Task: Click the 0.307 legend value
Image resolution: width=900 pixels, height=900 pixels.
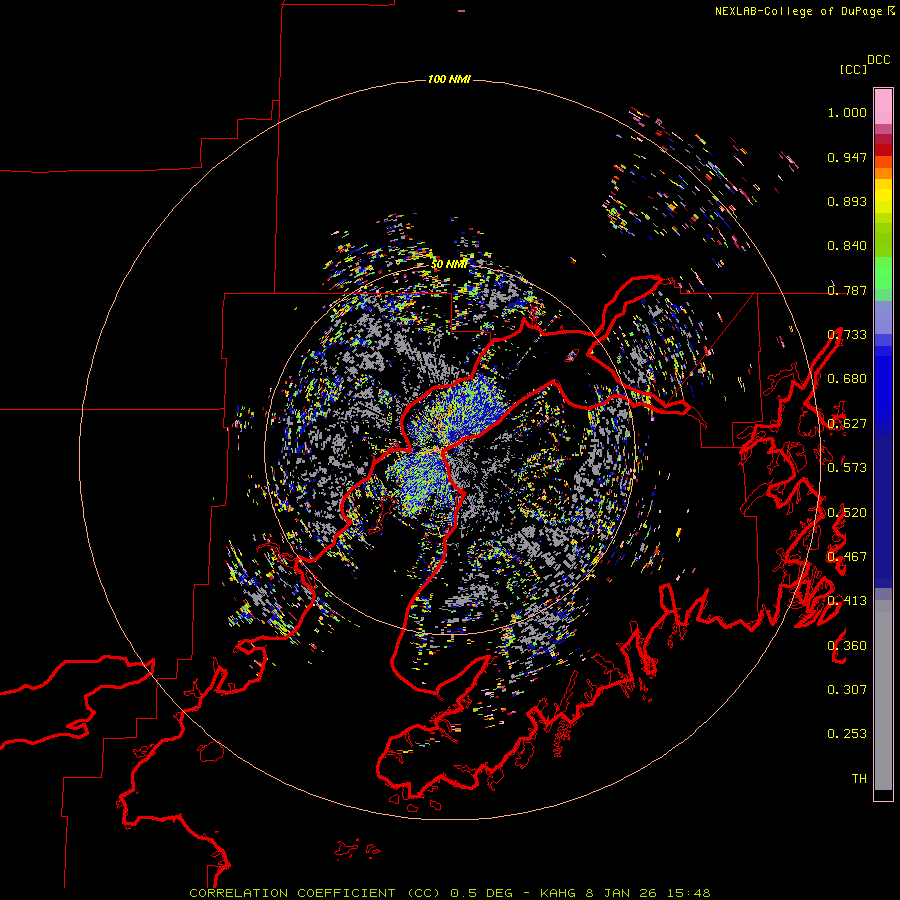Action: click(847, 690)
